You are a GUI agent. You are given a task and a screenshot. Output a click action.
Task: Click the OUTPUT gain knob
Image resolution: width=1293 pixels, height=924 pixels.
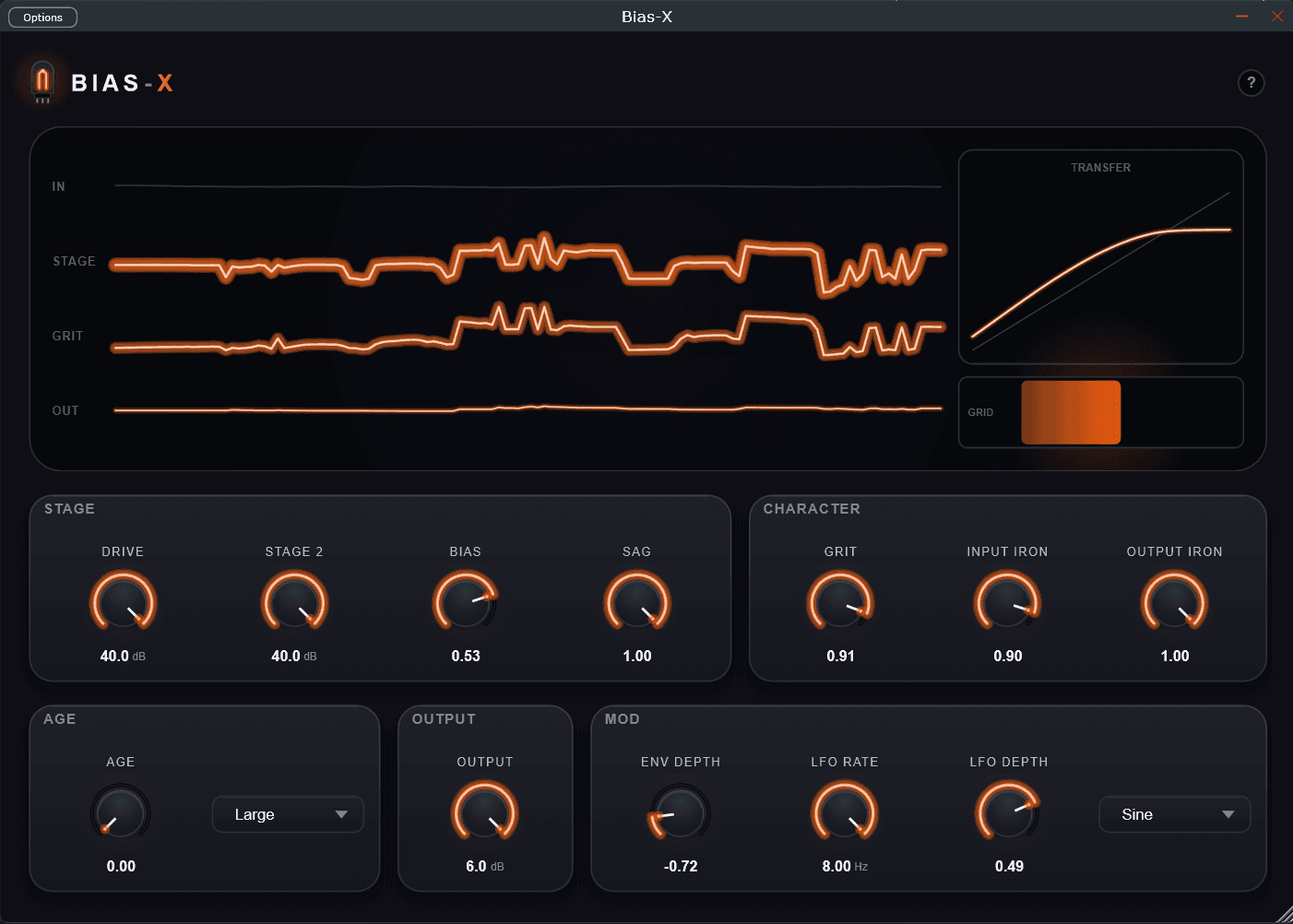click(484, 812)
